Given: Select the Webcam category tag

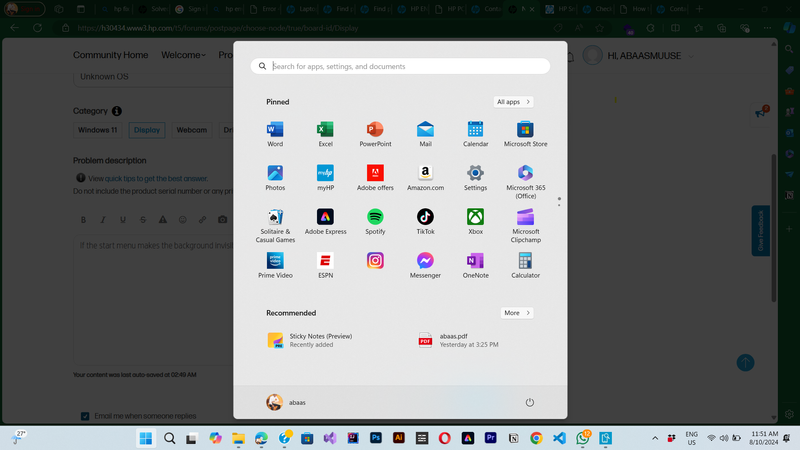Looking at the screenshot, I should [x=192, y=130].
